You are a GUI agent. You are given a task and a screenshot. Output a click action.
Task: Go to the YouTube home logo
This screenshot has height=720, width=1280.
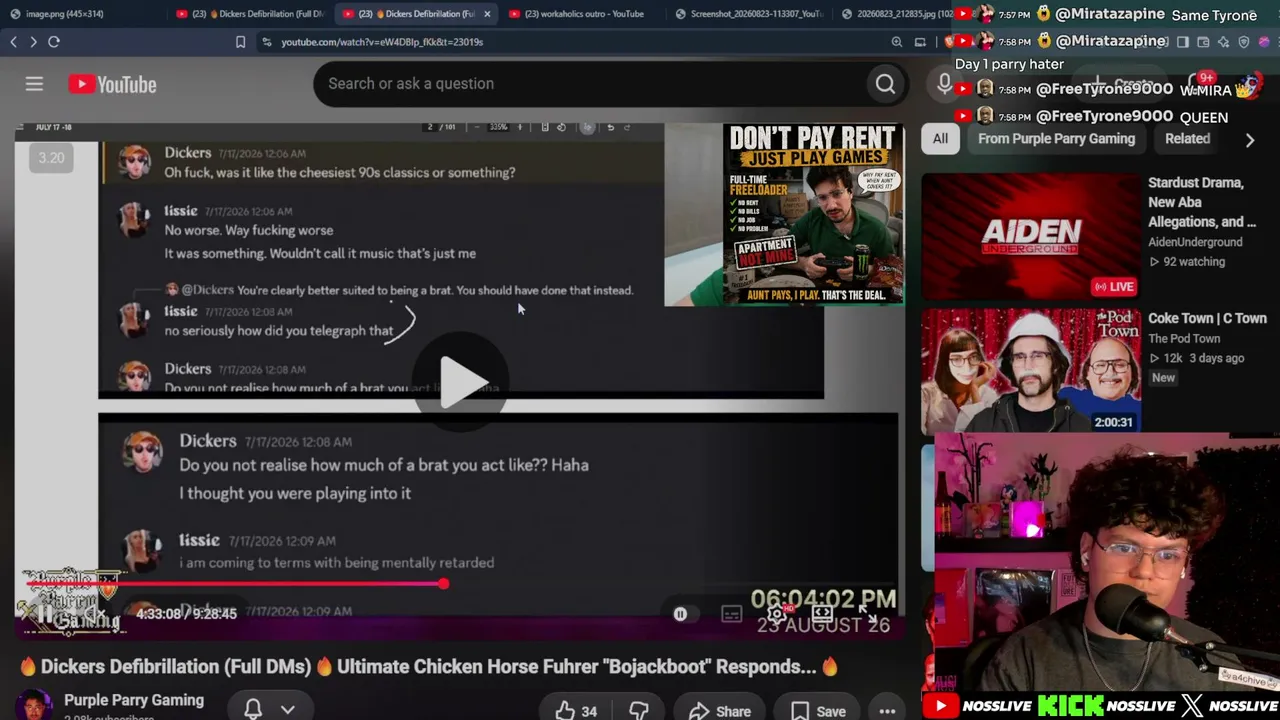[112, 85]
